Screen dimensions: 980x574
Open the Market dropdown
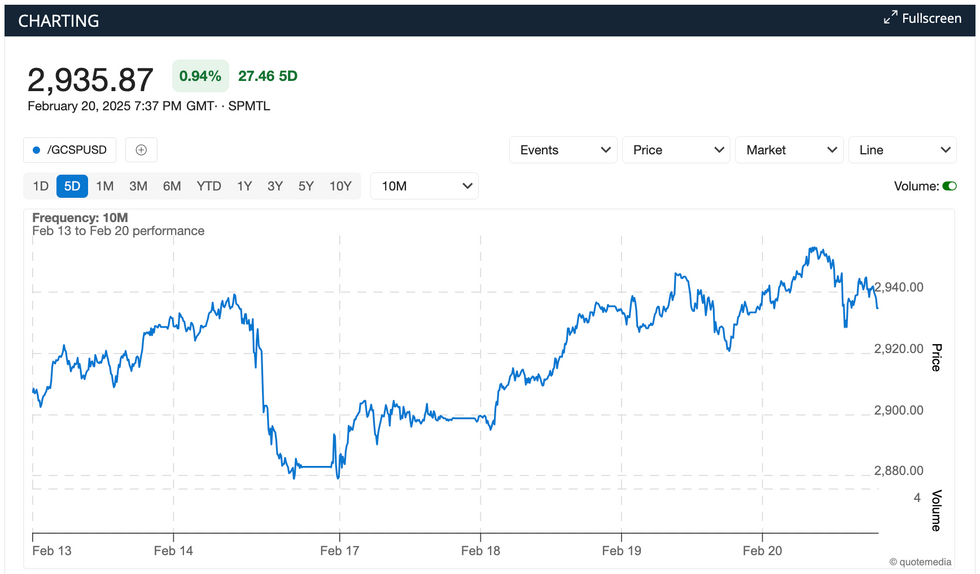click(789, 150)
